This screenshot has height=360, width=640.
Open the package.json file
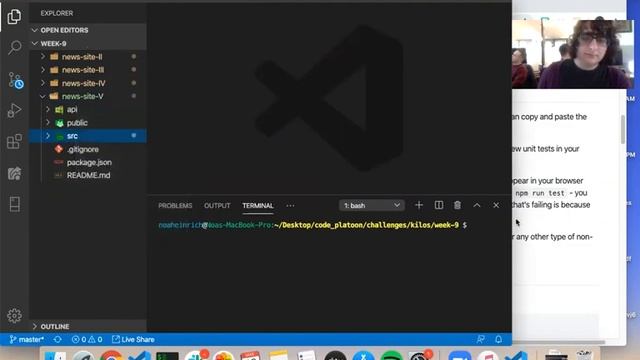pyautogui.click(x=89, y=162)
